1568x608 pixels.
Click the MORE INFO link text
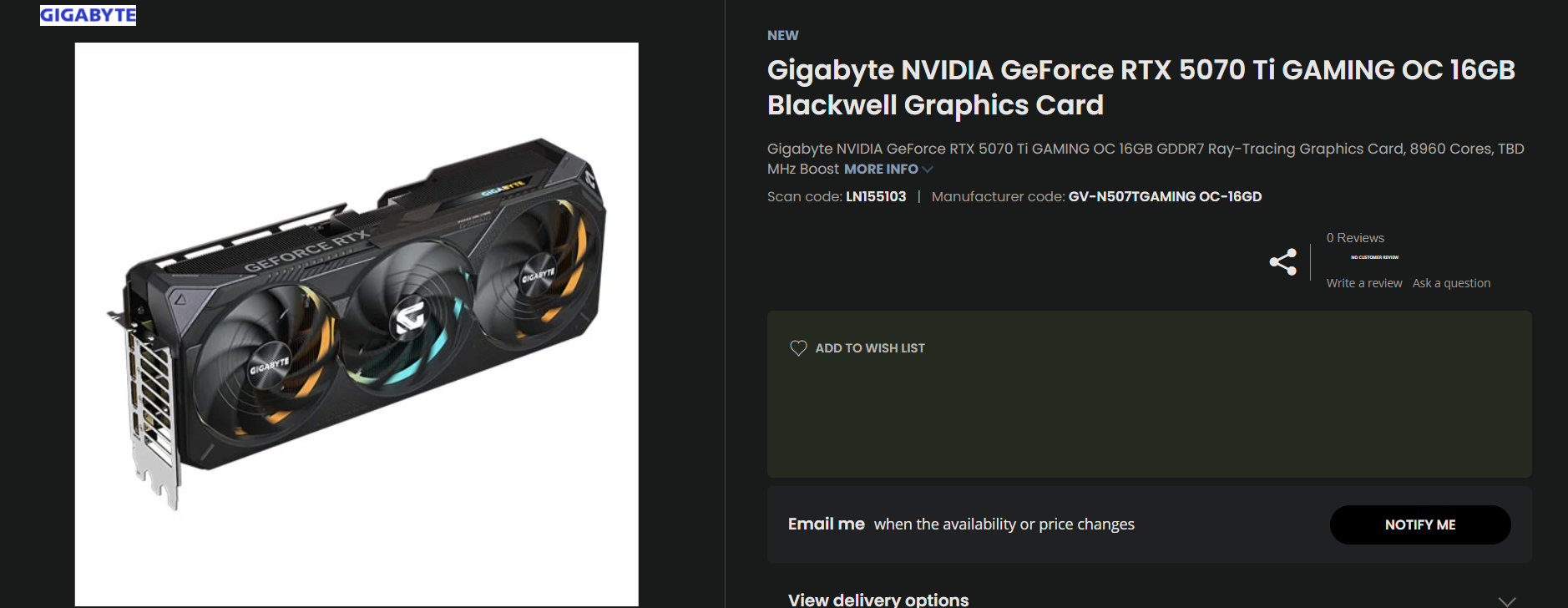[x=881, y=169]
